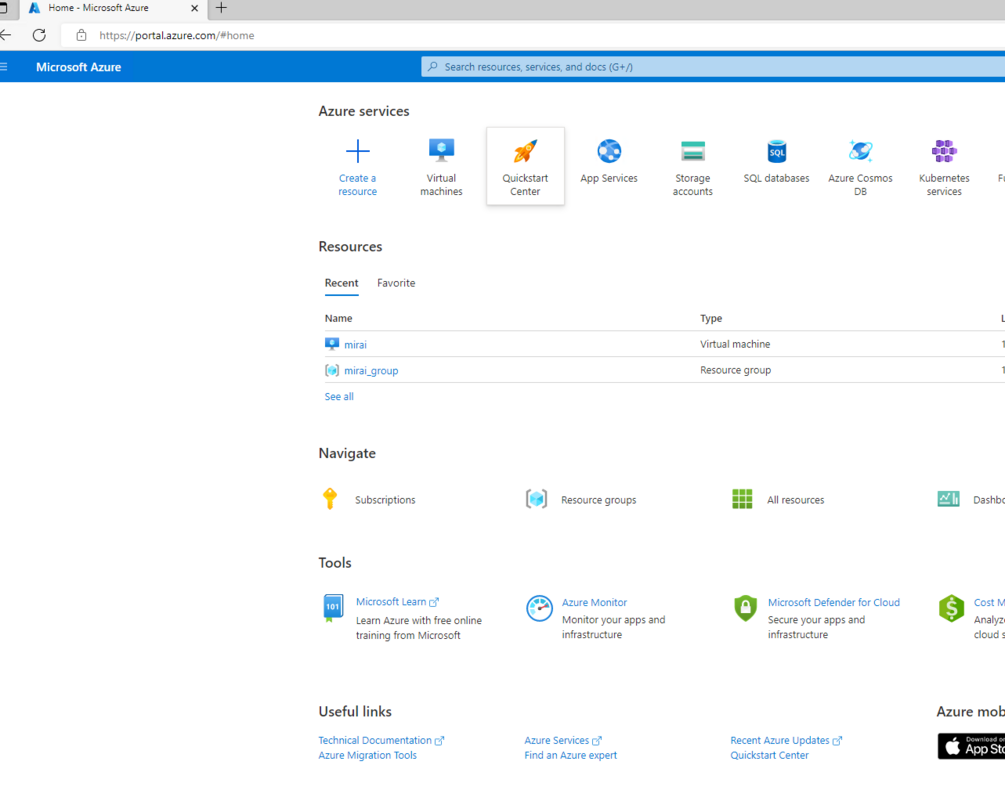Click See all under Resources
The width and height of the screenshot is (1005, 801).
click(338, 396)
